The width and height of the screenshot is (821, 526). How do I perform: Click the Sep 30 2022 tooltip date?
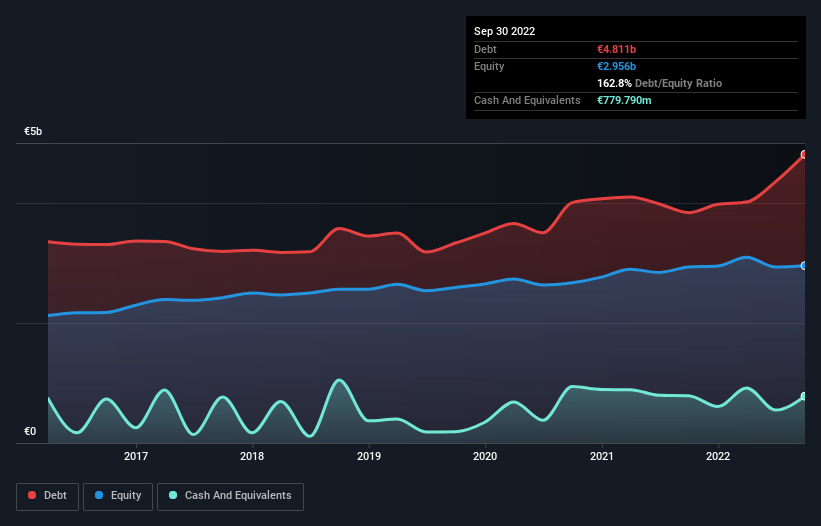click(x=504, y=31)
